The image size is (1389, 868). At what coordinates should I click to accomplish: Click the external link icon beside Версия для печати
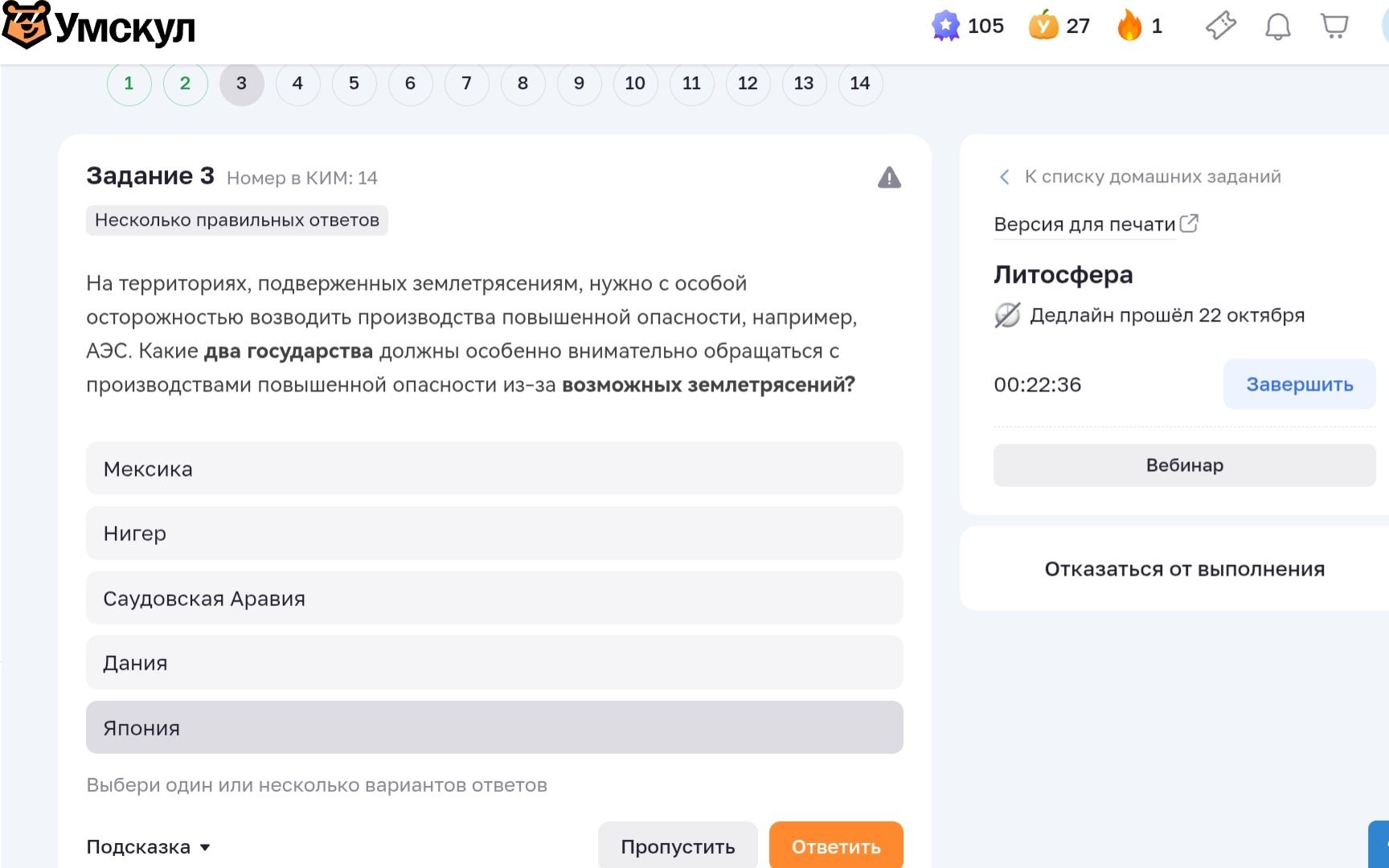1189,223
